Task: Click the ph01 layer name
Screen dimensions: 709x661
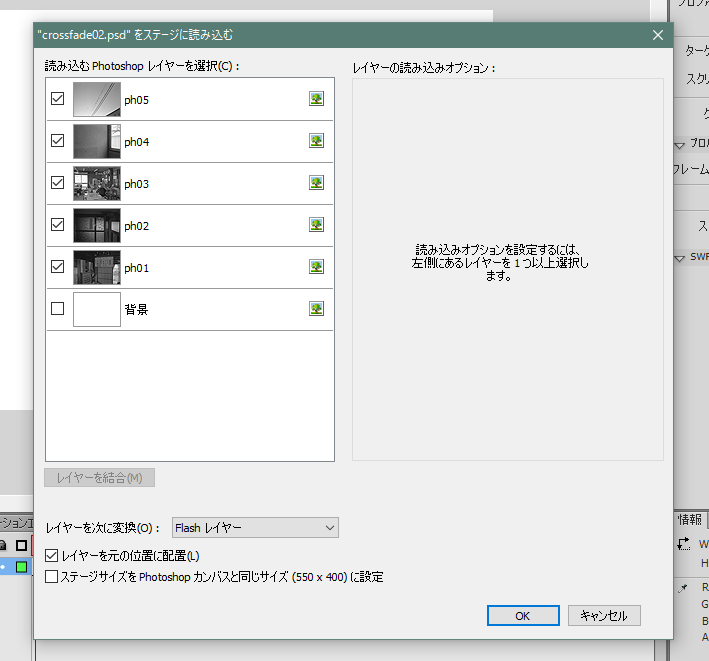Action: coord(137,268)
